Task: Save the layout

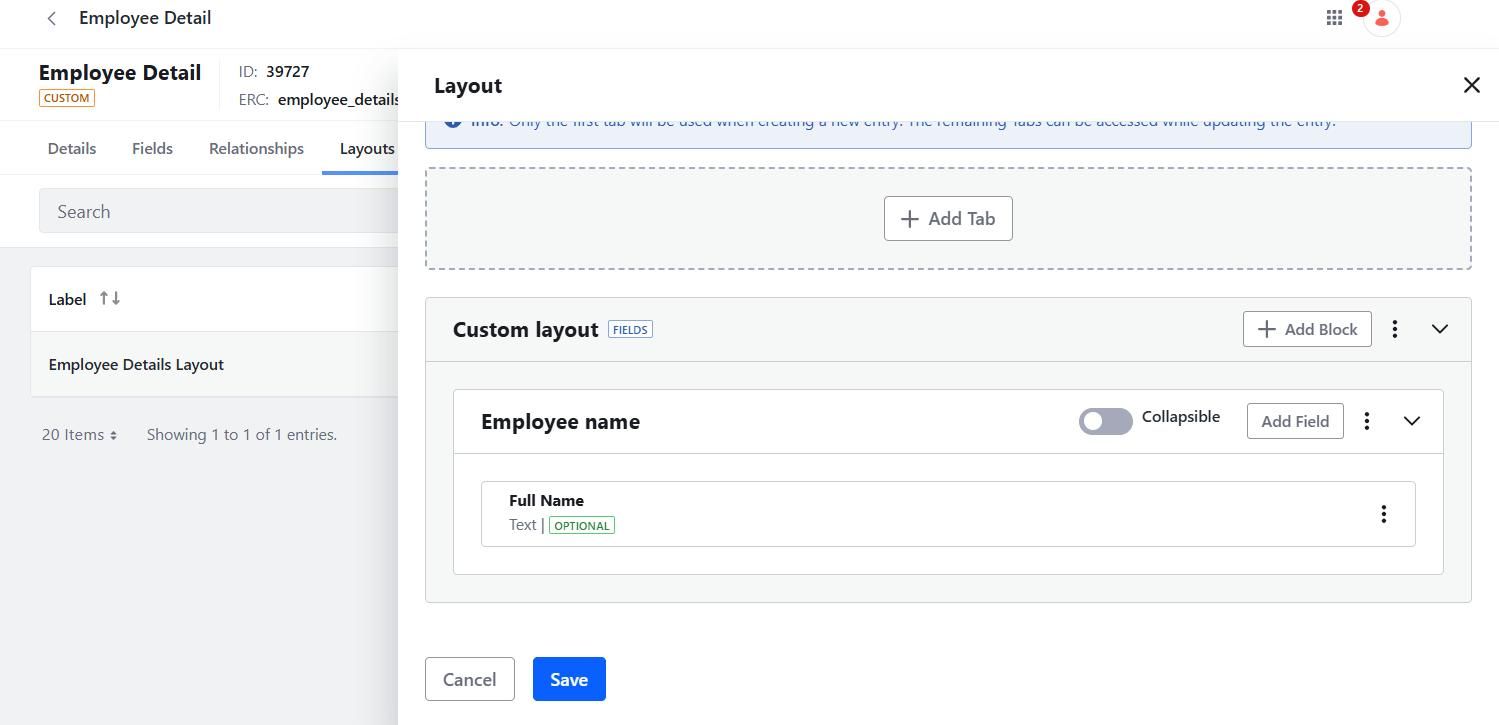Action: coord(569,679)
